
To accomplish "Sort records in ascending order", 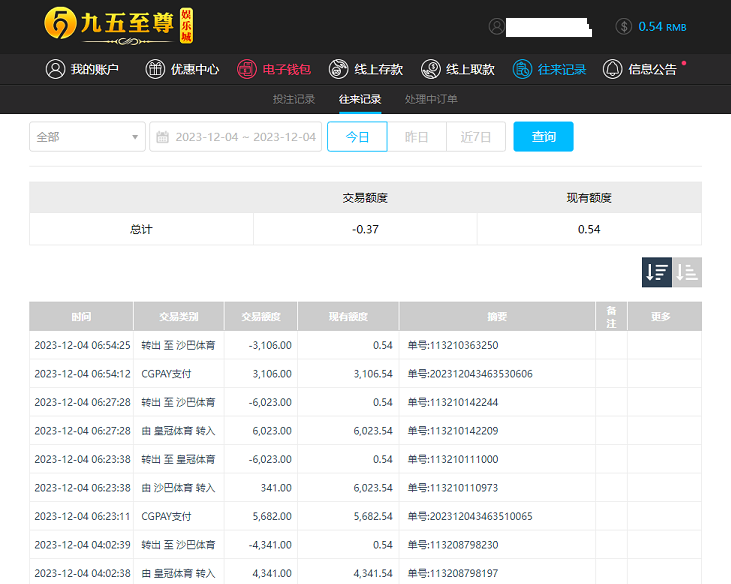I will tap(687, 272).
